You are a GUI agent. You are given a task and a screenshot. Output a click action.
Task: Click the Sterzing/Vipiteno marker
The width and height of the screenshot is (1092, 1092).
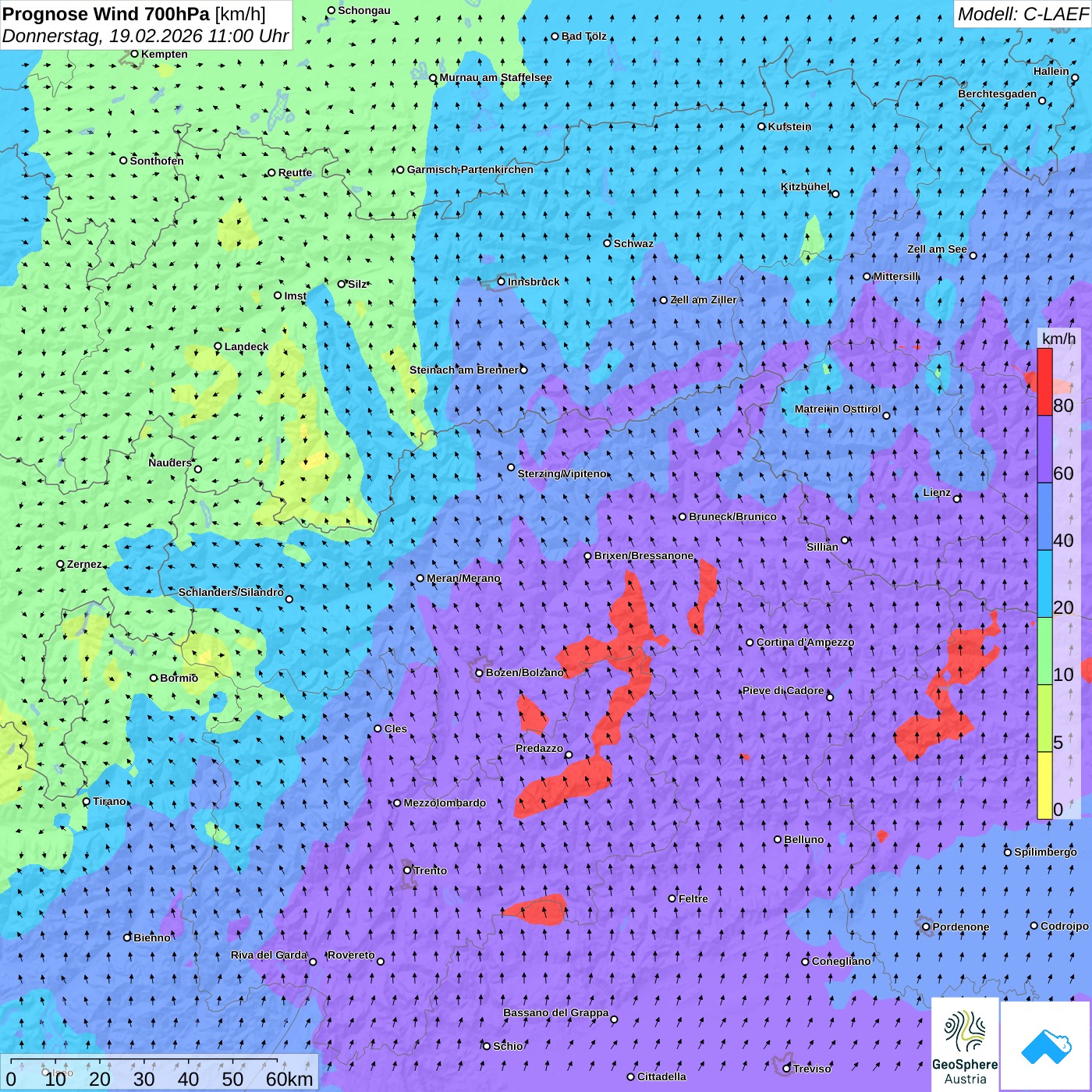point(511,467)
